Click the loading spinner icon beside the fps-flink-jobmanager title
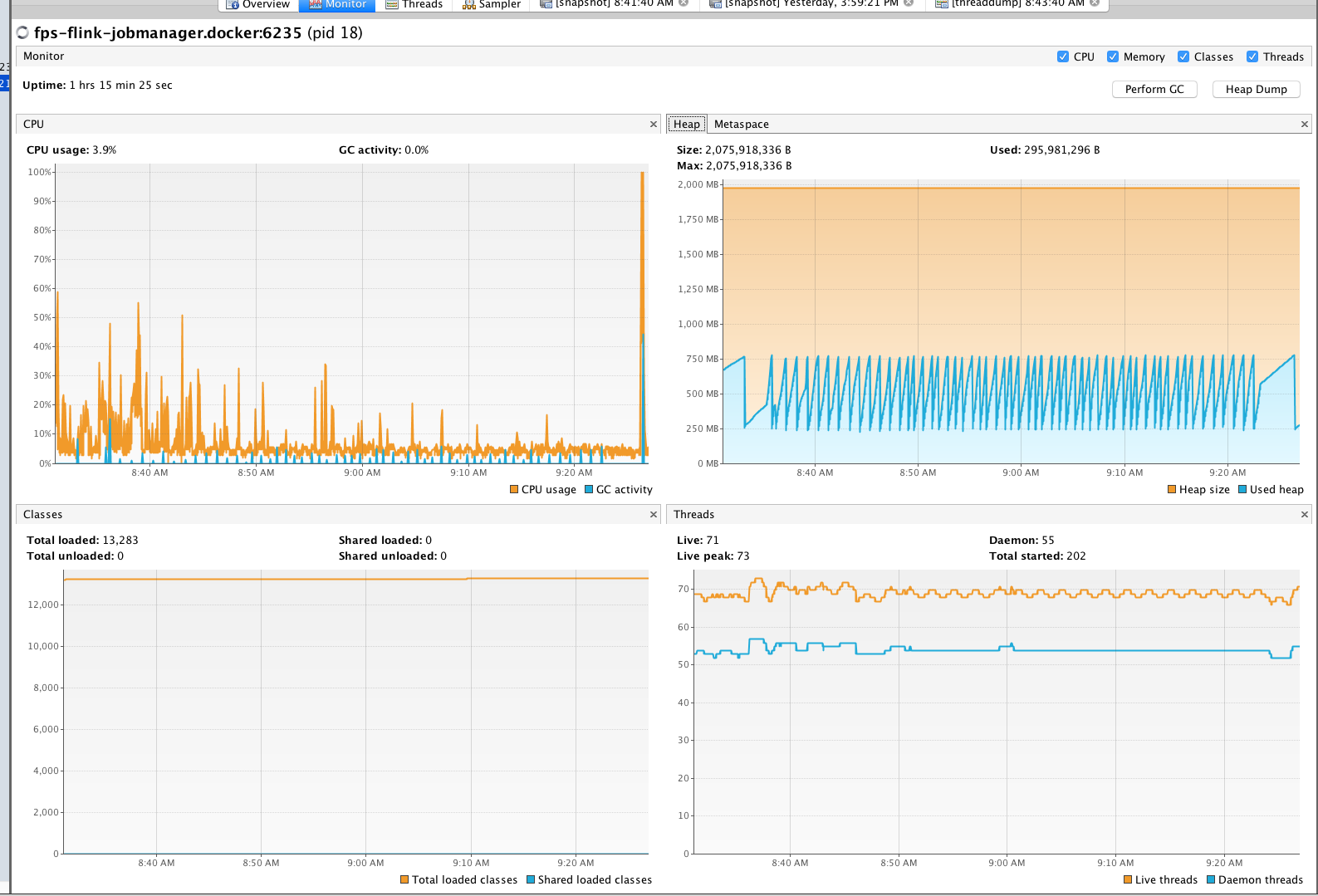The image size is (1318, 896). click(x=22, y=33)
